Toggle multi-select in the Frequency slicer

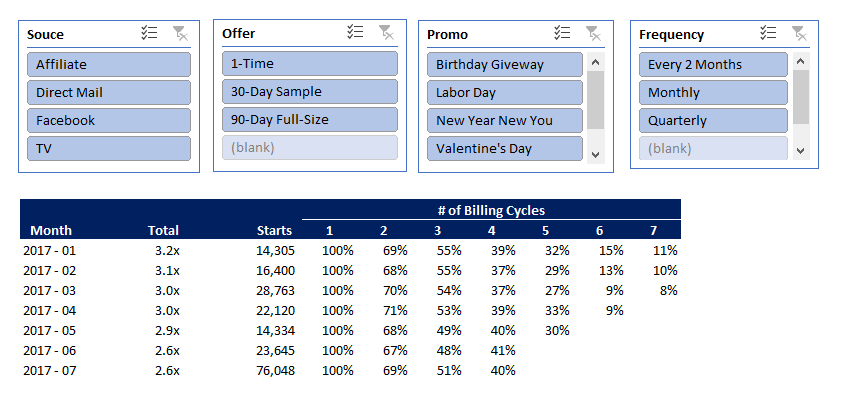pyautogui.click(x=768, y=33)
